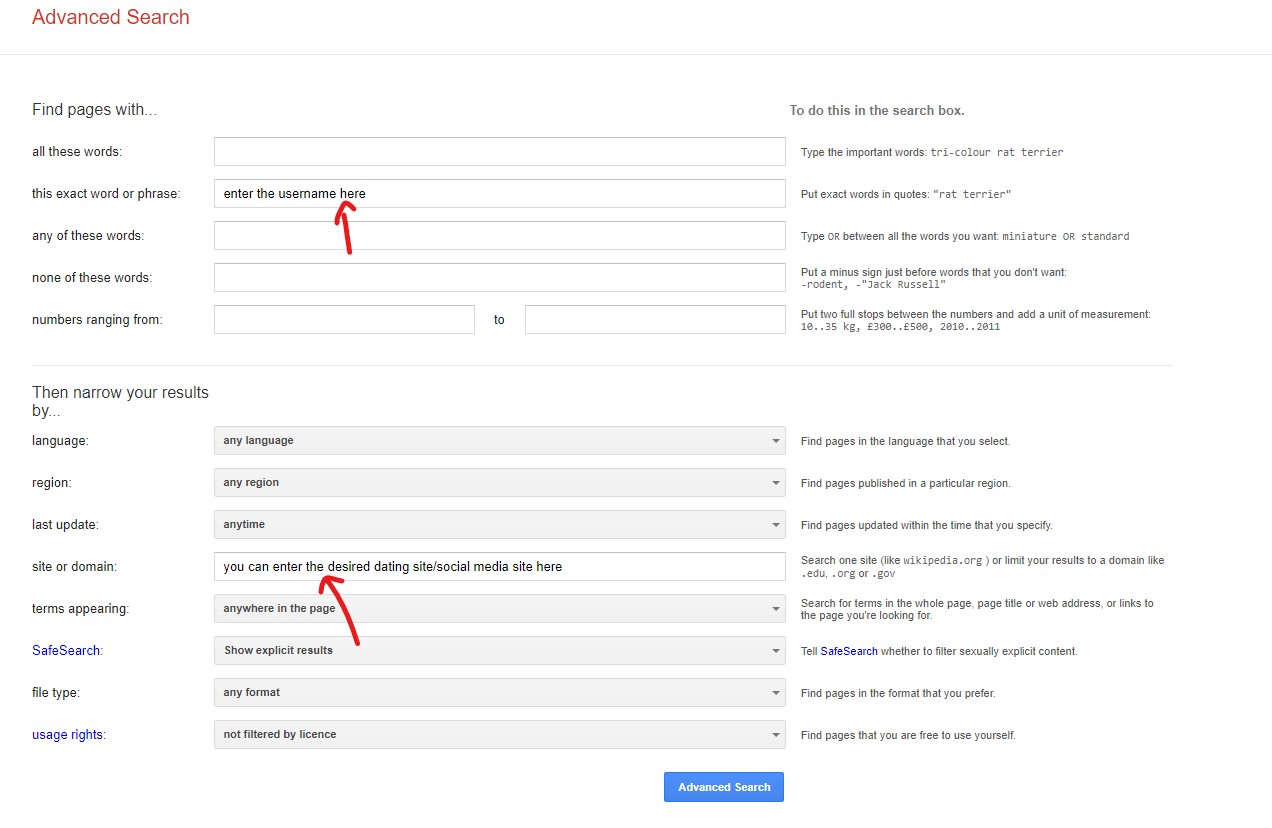Click the numbers range 'to' end field
The width and height of the screenshot is (1272, 828).
point(654,320)
